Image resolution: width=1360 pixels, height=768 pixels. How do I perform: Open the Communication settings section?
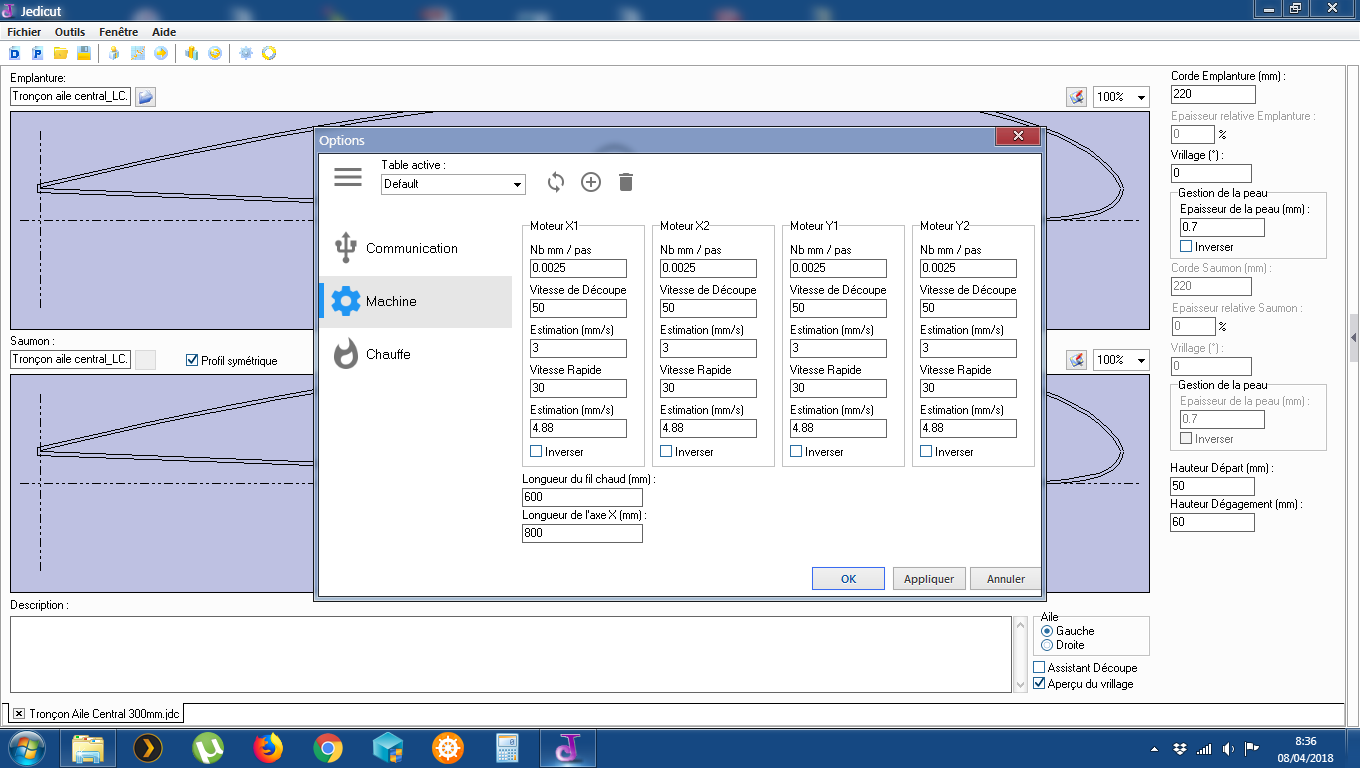pos(411,248)
